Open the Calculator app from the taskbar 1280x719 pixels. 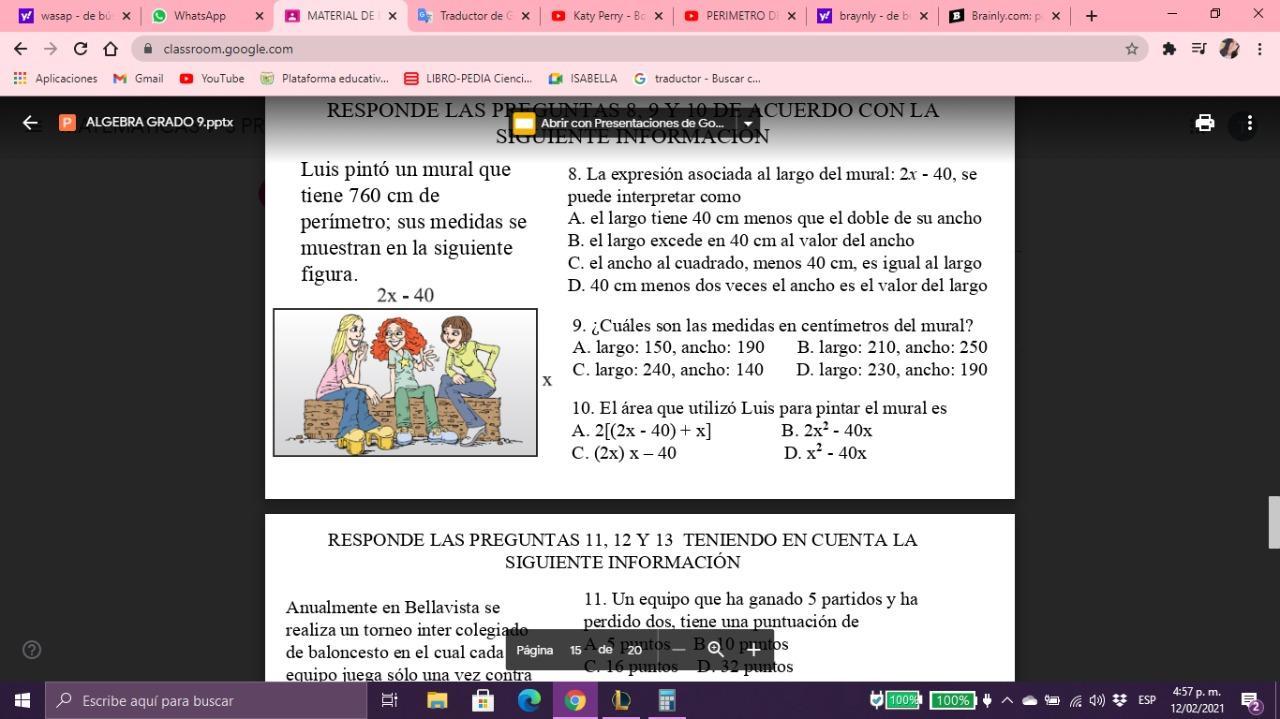[667, 700]
